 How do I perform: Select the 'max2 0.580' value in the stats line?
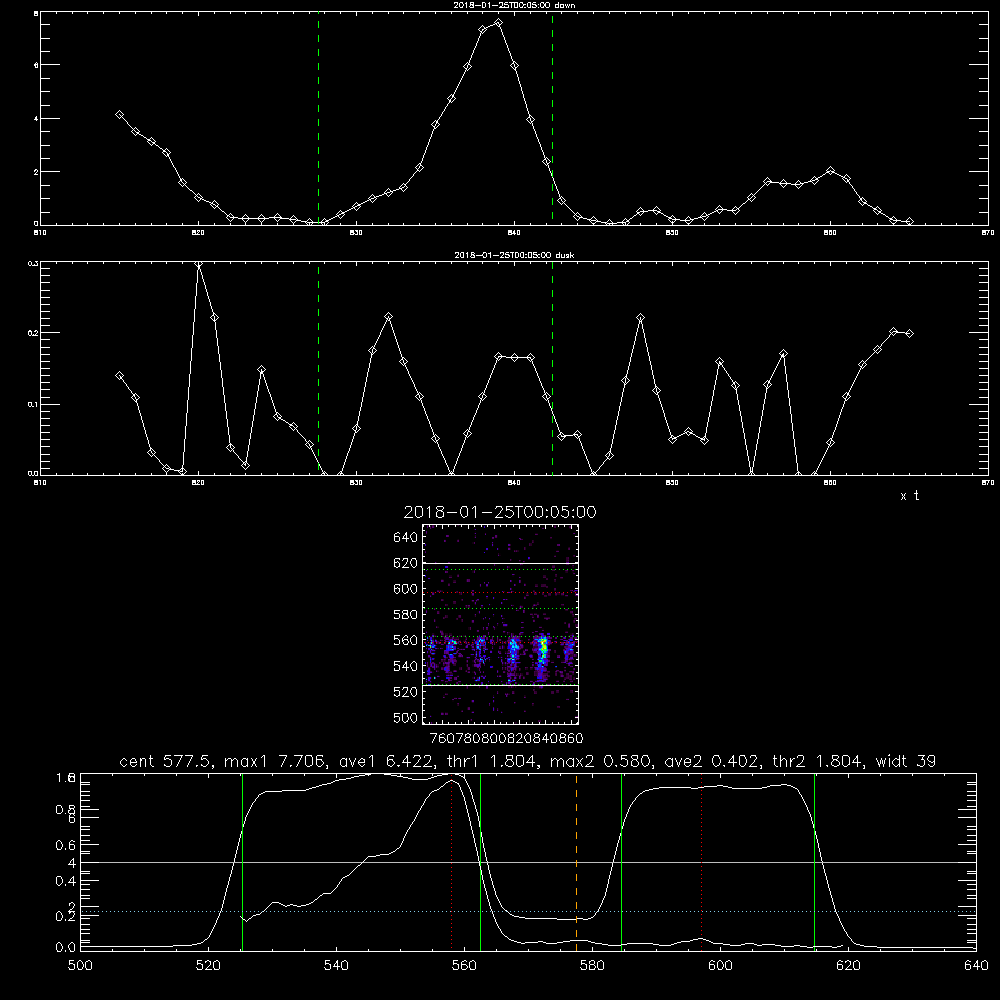[x=601, y=761]
